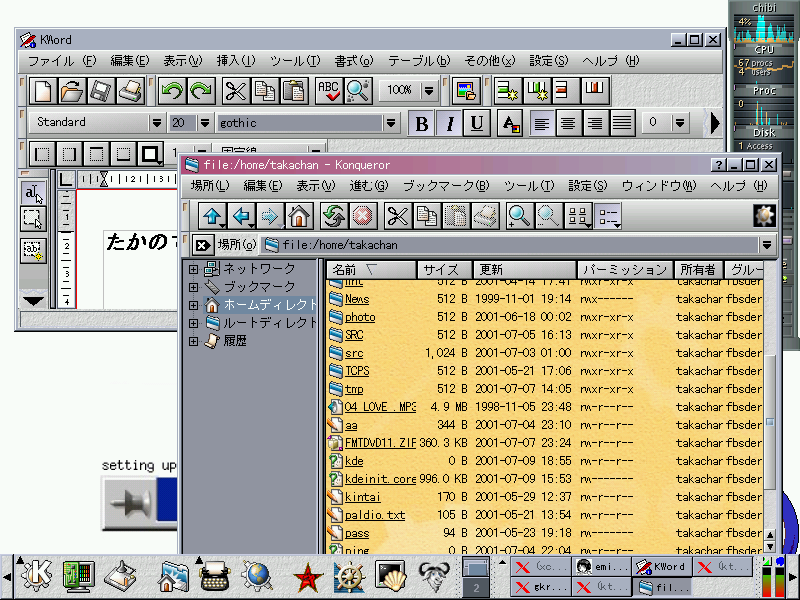Switch Konqueror to detailed list view
Screen dimensions: 800x600
[608, 216]
